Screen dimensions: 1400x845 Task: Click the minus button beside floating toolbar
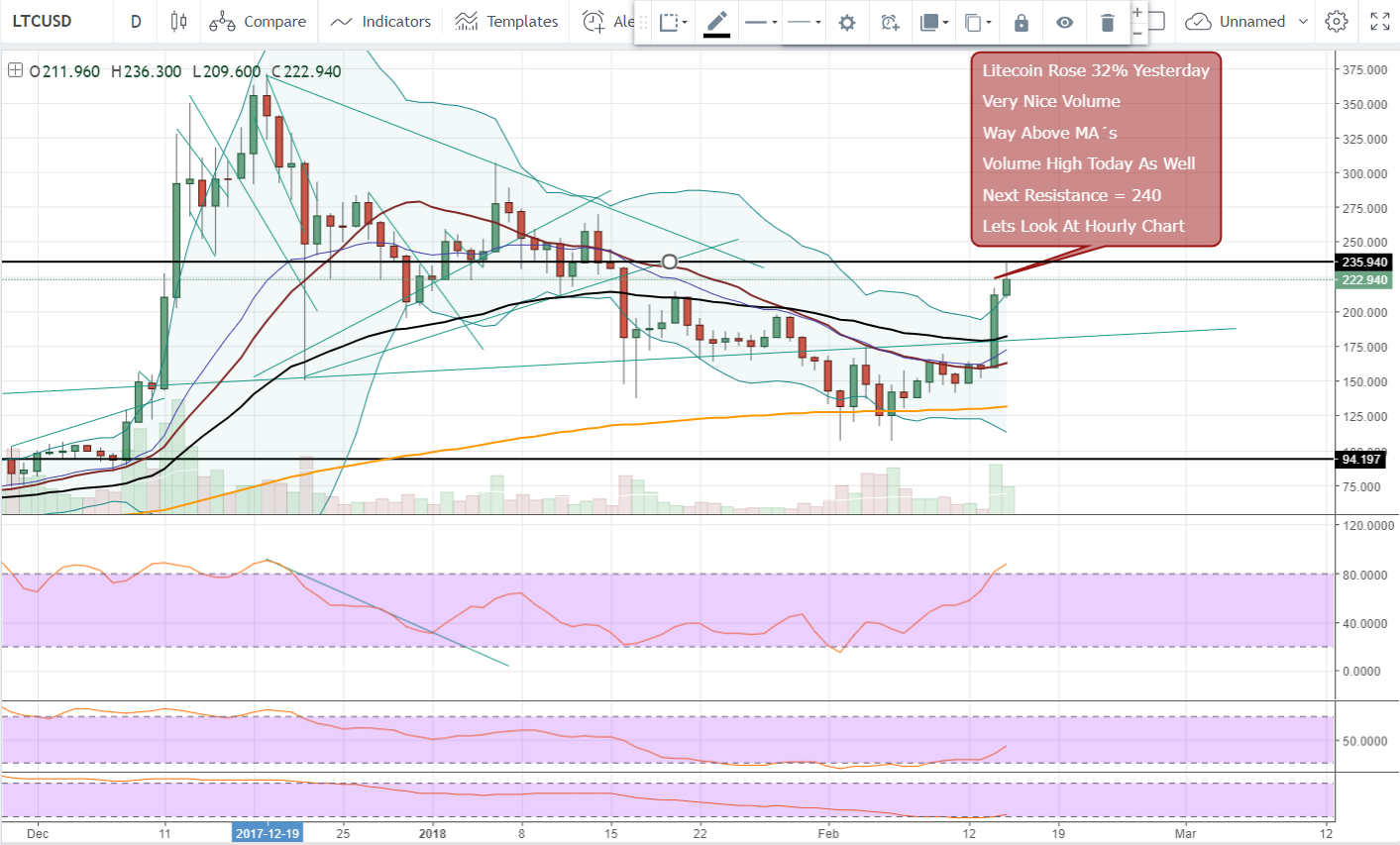[x=1136, y=34]
